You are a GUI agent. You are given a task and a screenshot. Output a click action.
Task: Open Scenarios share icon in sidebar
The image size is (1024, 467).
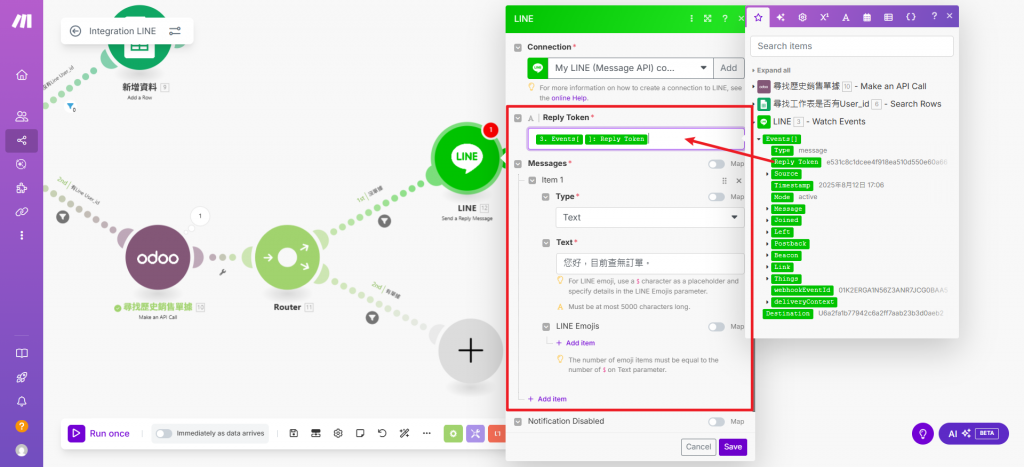pyautogui.click(x=22, y=140)
